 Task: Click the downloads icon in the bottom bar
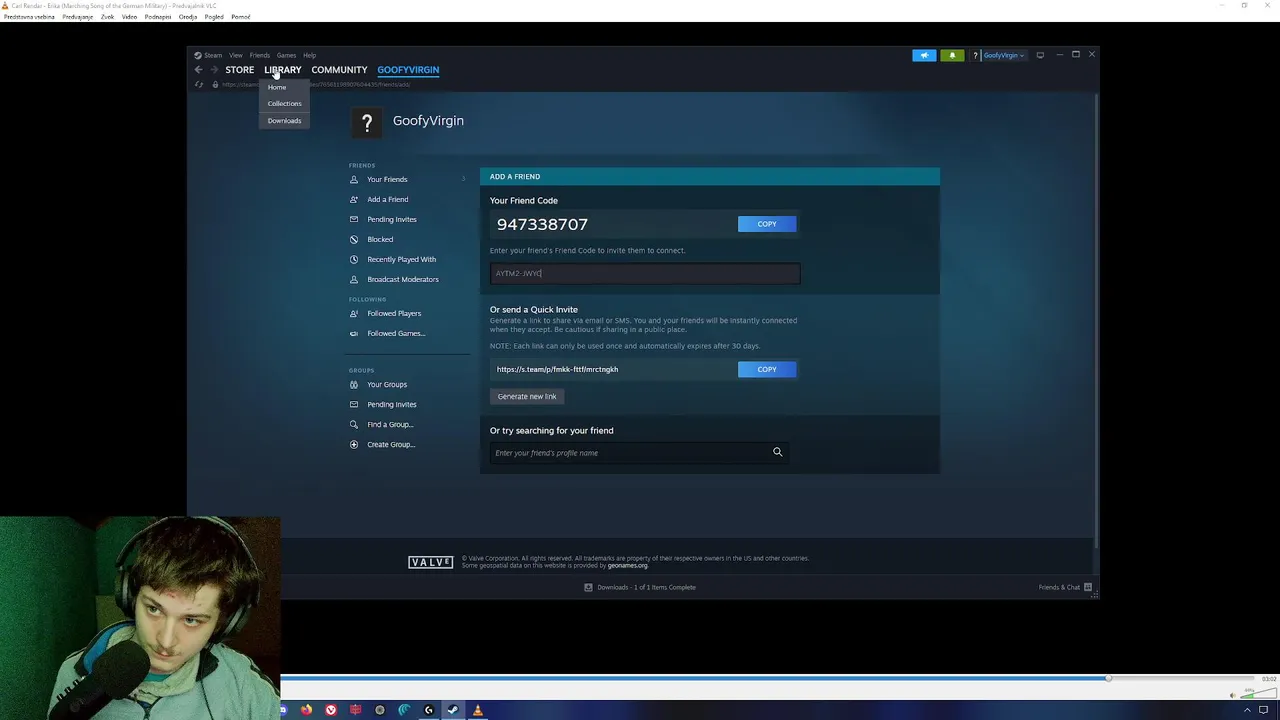(x=588, y=587)
